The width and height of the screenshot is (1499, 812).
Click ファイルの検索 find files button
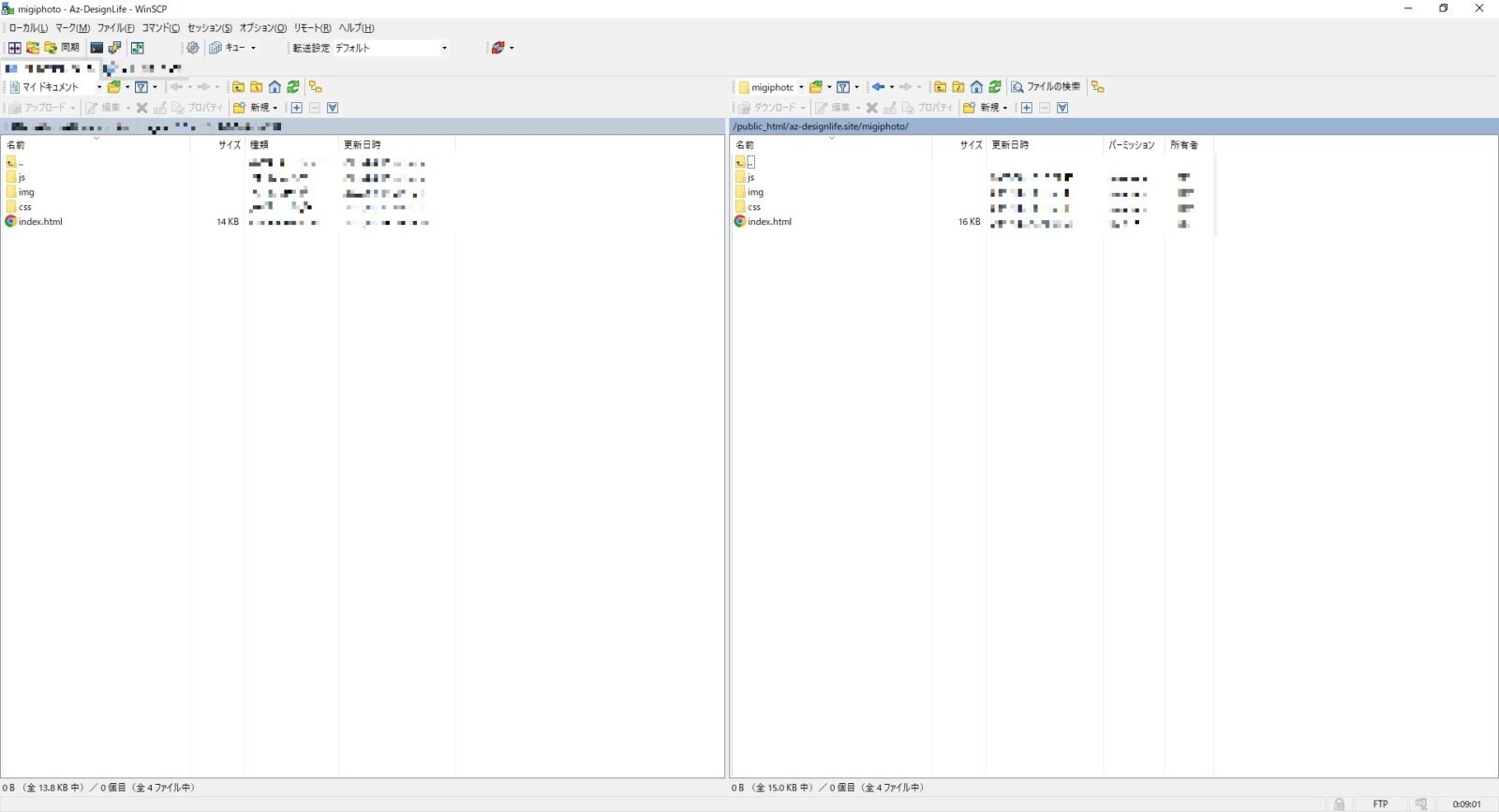click(1046, 87)
